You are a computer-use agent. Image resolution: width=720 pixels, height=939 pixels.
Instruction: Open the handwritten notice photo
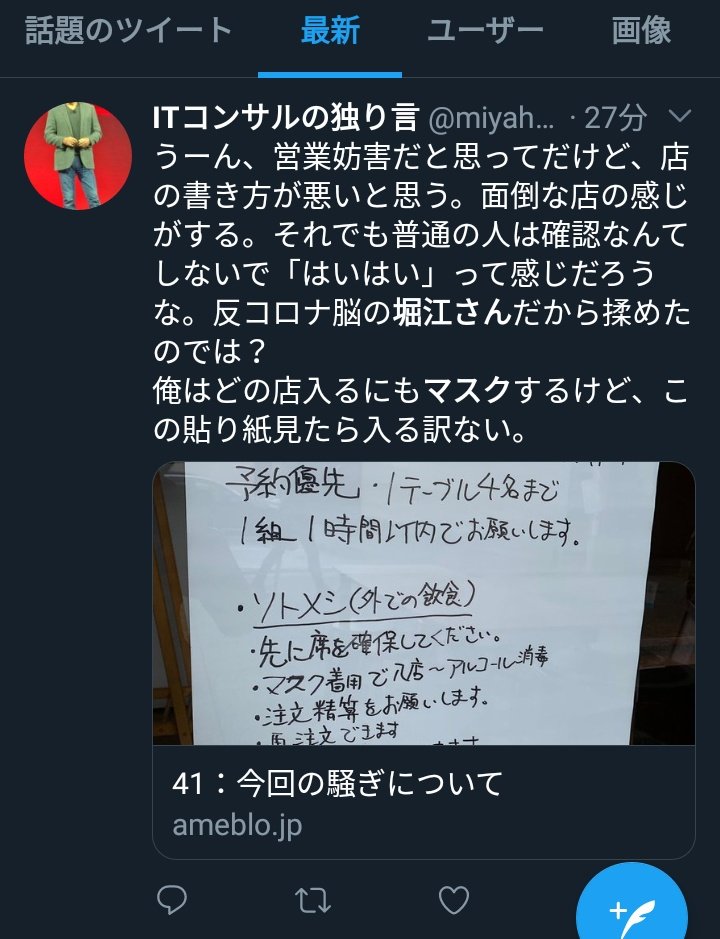pos(423,603)
